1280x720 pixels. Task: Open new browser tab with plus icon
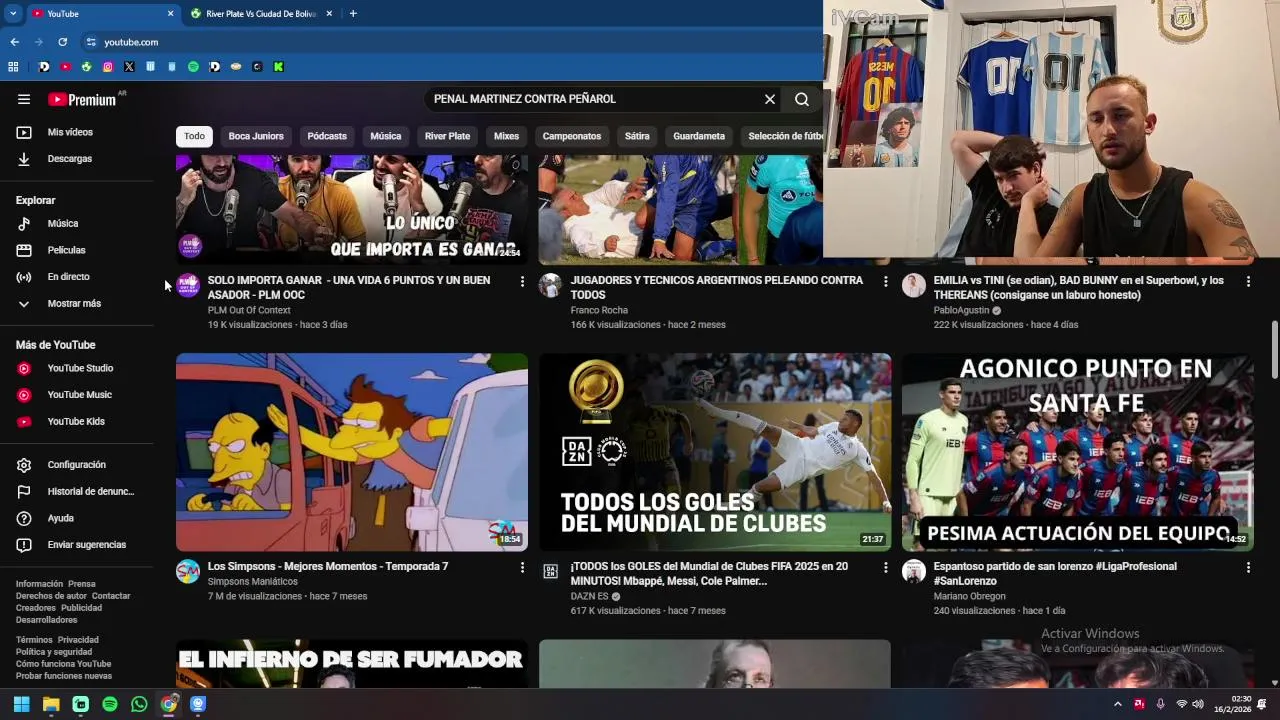pos(353,14)
